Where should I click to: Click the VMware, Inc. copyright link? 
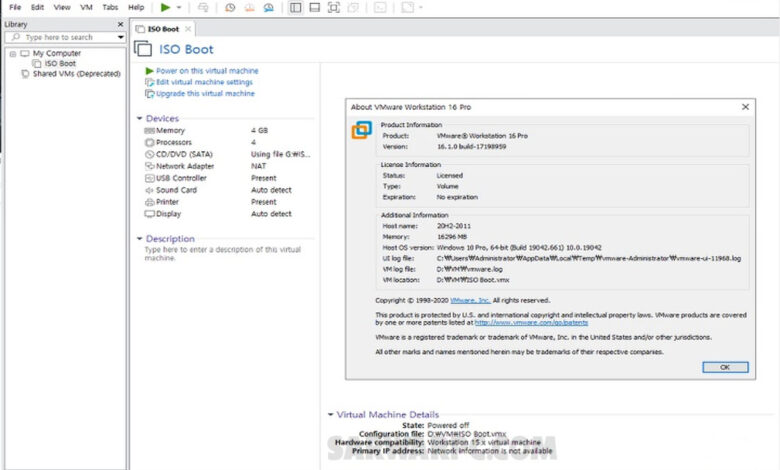[x=470, y=300]
